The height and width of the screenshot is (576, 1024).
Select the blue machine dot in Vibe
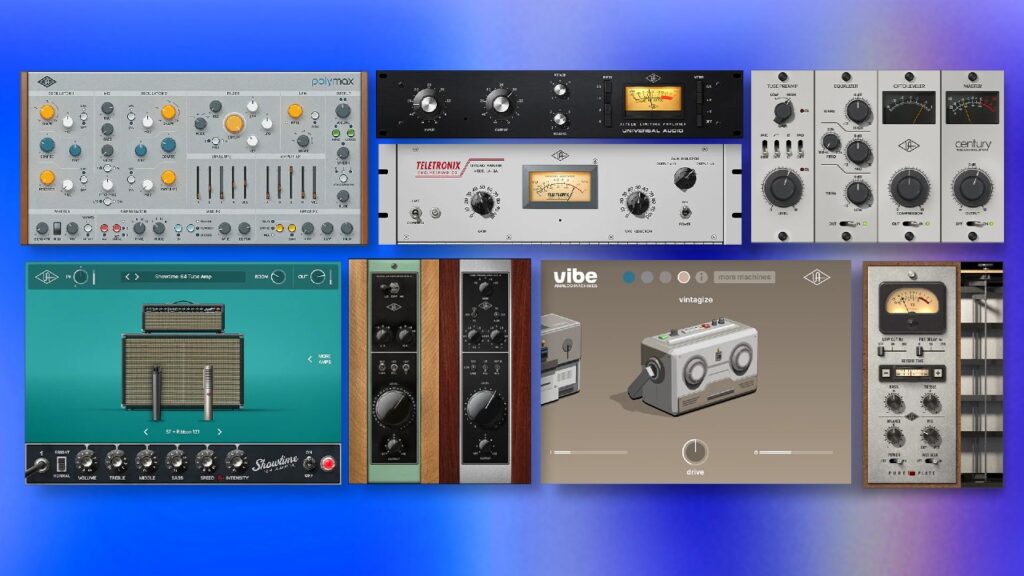click(629, 277)
